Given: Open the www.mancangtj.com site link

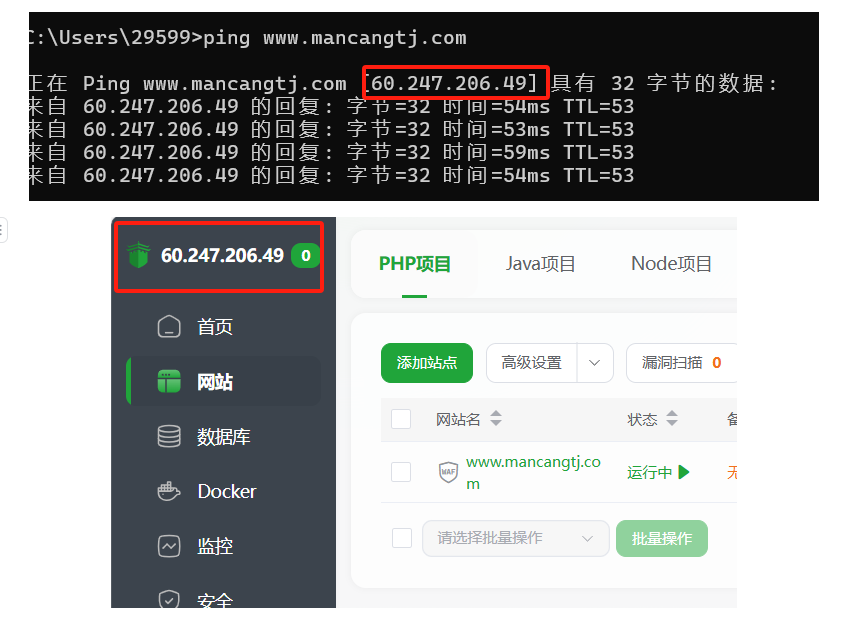Looking at the screenshot, I should coord(533,473).
